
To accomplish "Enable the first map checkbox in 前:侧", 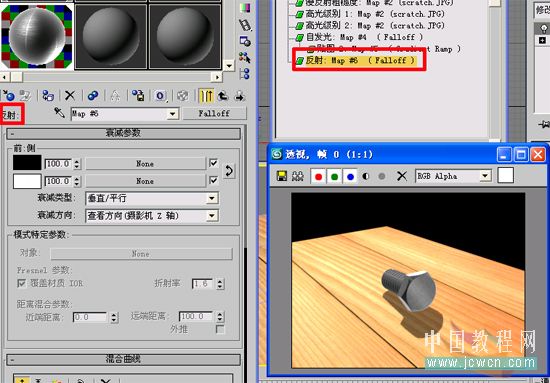I will [213, 163].
